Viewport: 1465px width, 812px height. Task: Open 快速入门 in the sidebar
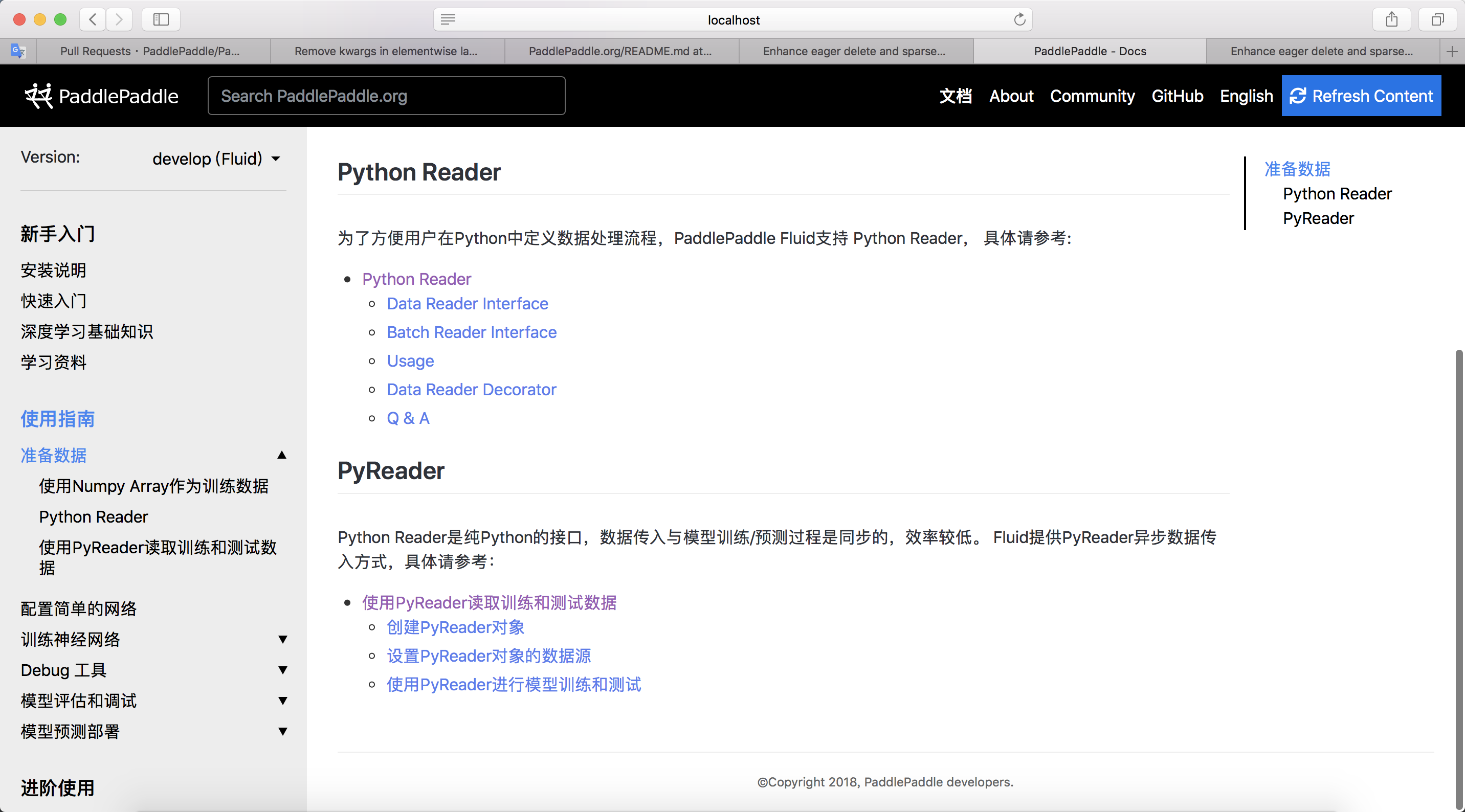pos(54,301)
